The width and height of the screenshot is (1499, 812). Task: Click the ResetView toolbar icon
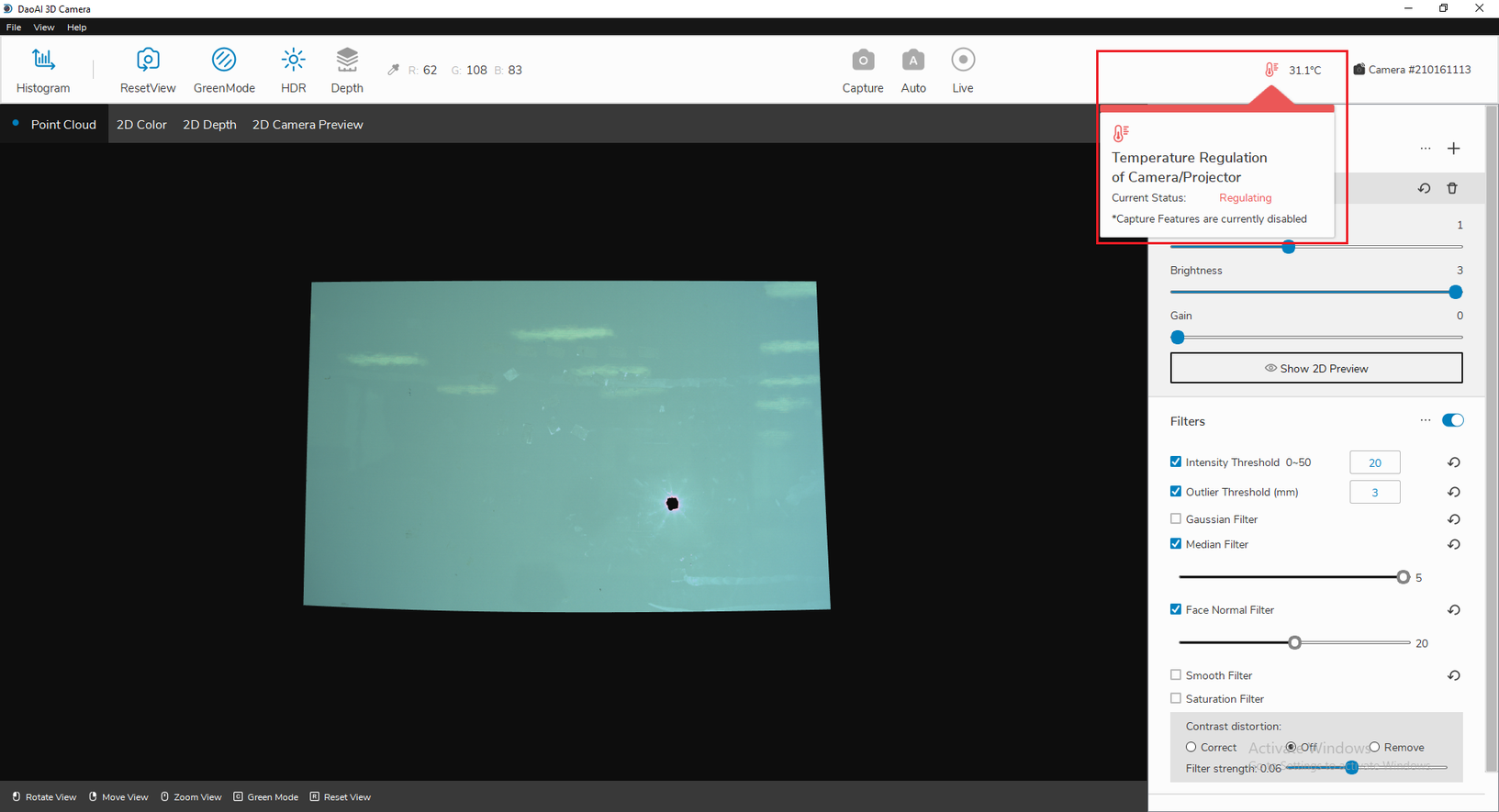(147, 70)
